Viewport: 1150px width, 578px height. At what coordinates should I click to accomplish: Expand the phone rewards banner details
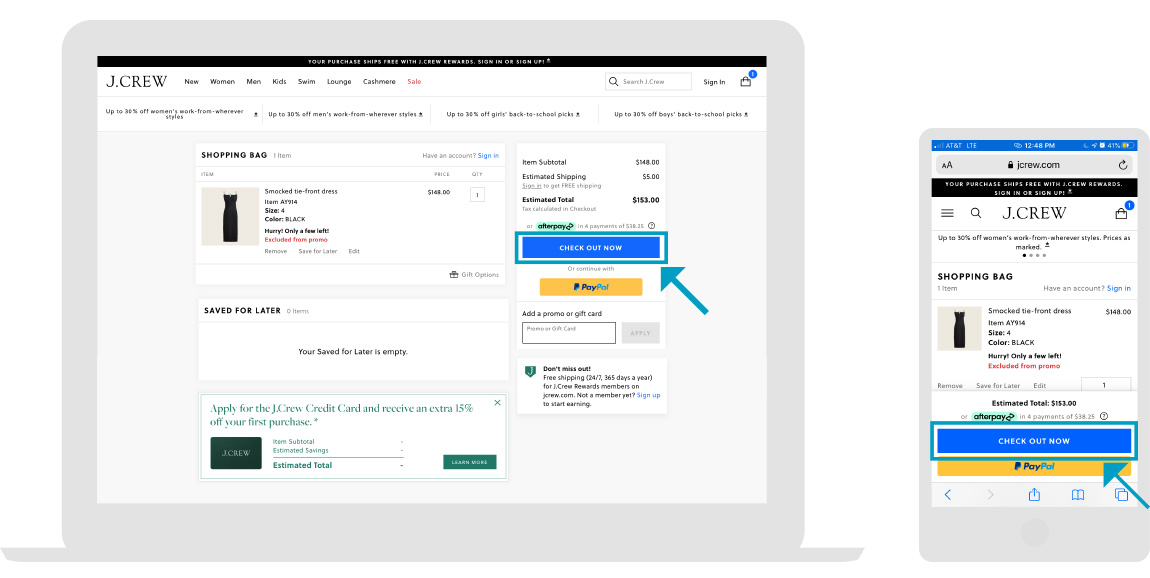pyautogui.click(x=1072, y=192)
